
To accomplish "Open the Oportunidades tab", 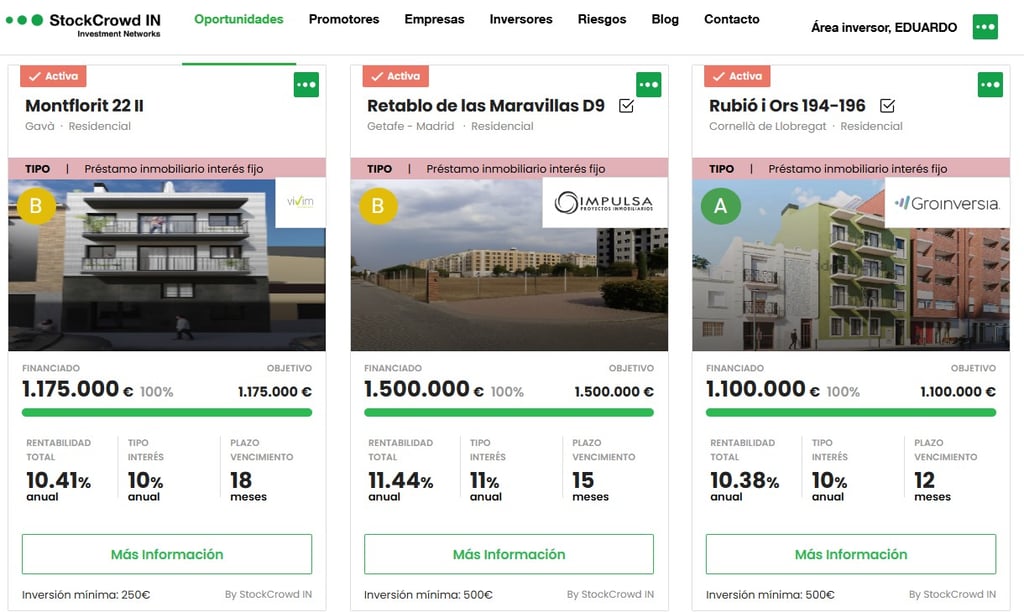I will [238, 19].
